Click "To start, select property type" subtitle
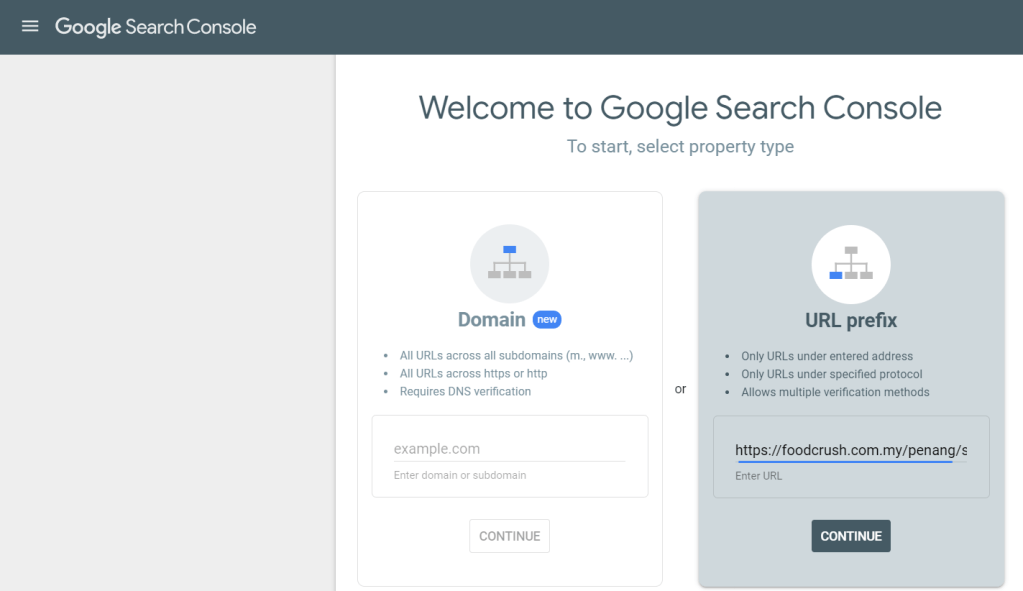Image resolution: width=1023 pixels, height=591 pixels. point(680,147)
